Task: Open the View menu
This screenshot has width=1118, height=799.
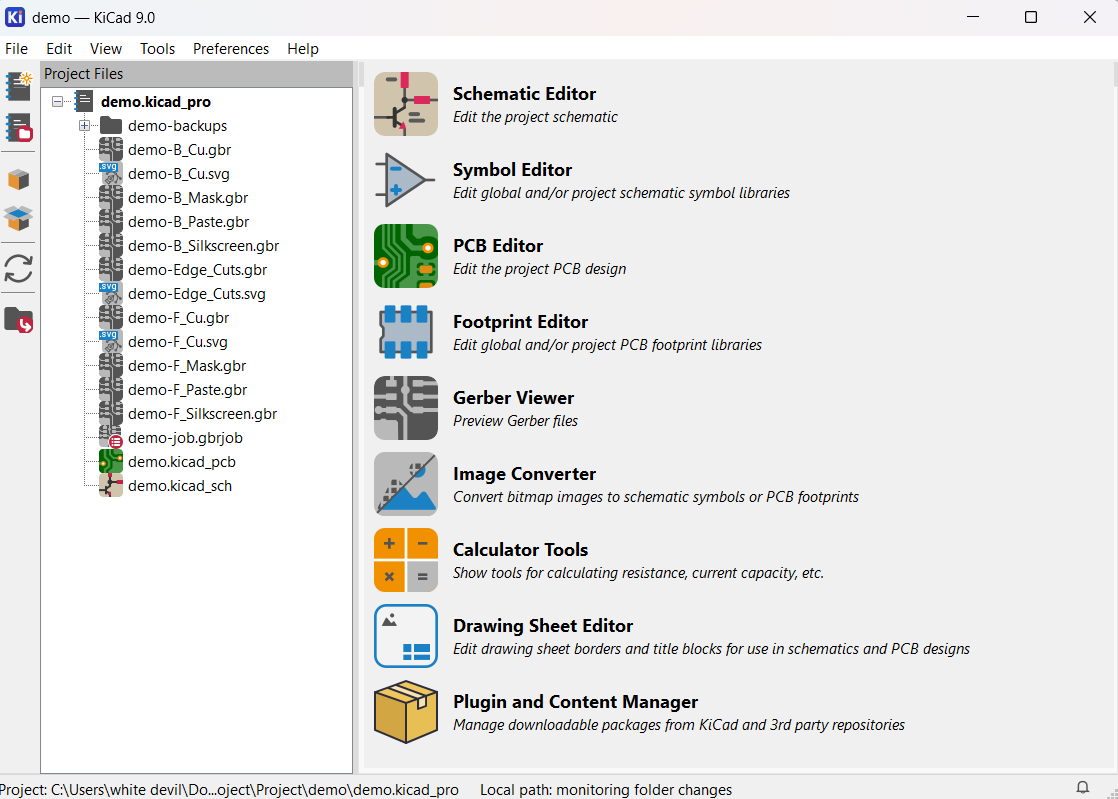Action: pos(106,48)
